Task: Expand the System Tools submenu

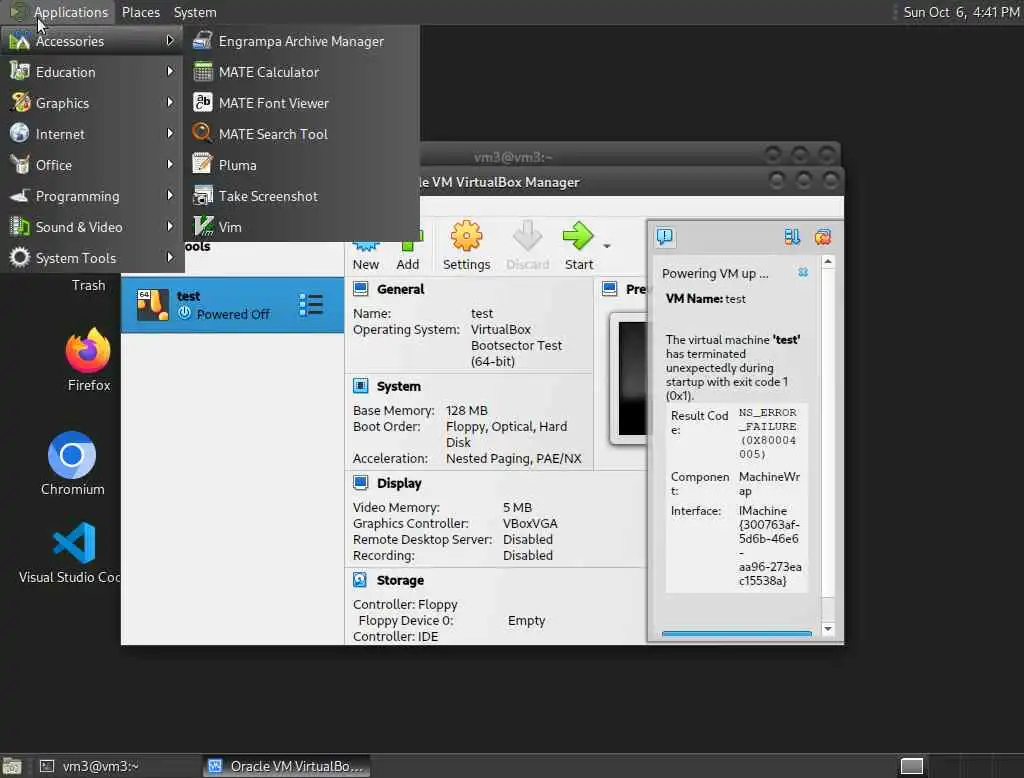Action: tap(92, 258)
